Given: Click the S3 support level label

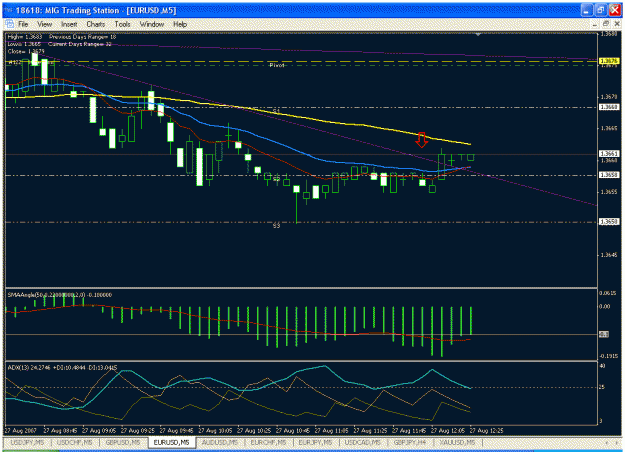Looking at the screenshot, I should [x=276, y=226].
